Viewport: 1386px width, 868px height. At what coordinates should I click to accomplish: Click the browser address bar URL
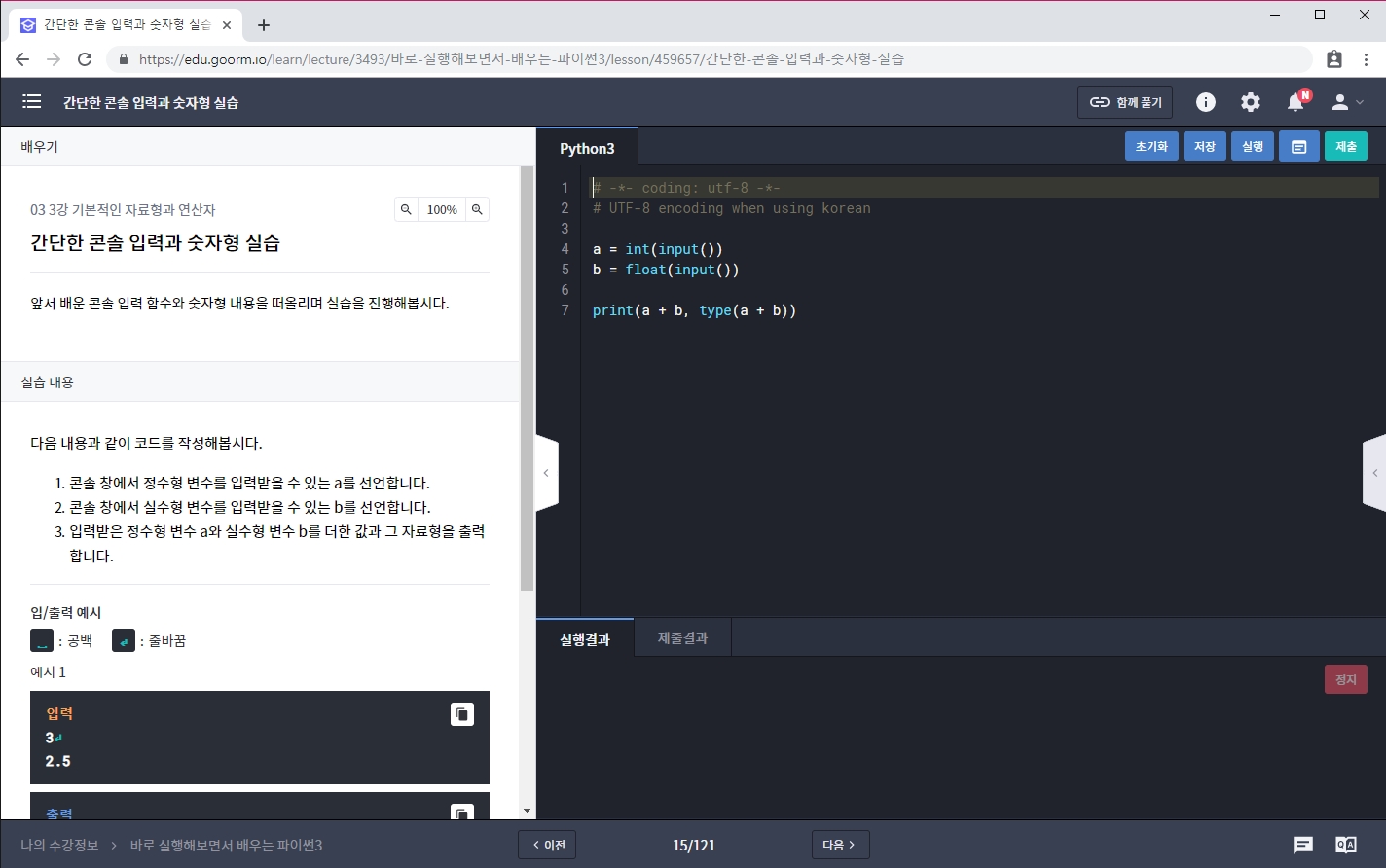521,59
